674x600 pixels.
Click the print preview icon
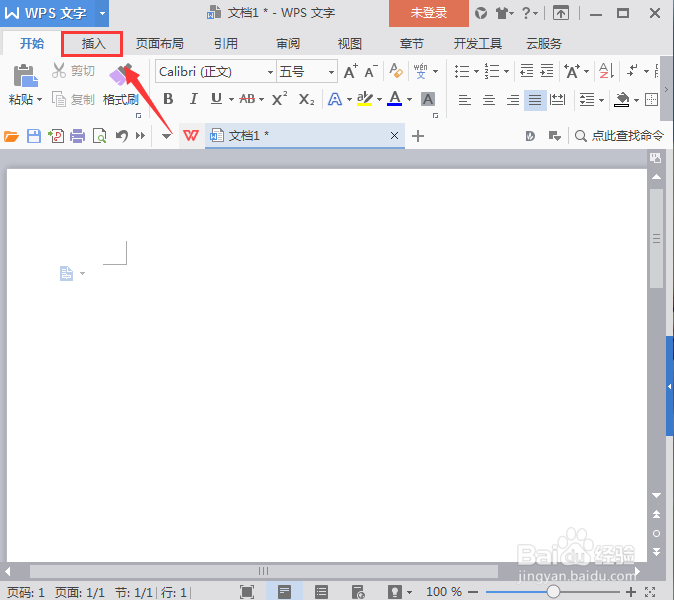click(100, 136)
